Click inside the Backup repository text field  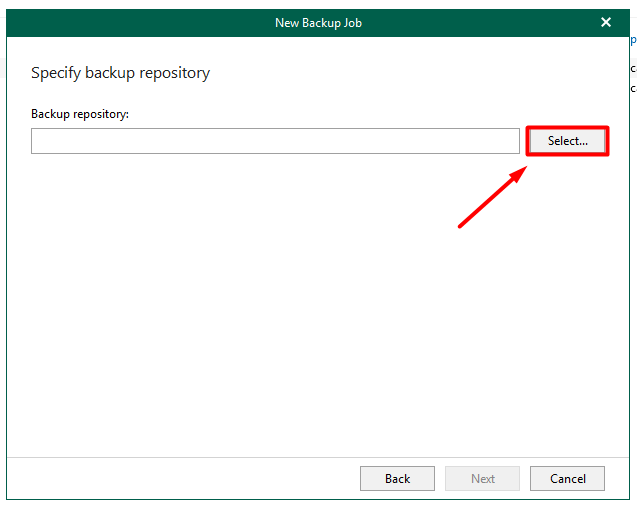[275, 141]
